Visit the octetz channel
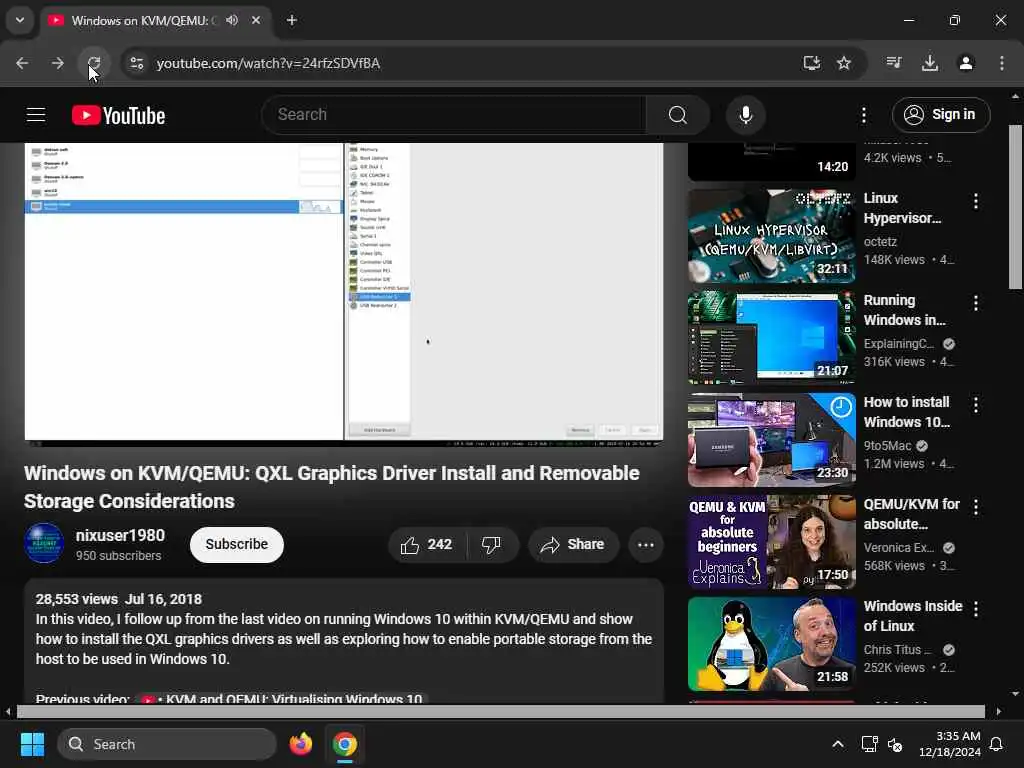This screenshot has height=768, width=1024. tap(880, 242)
